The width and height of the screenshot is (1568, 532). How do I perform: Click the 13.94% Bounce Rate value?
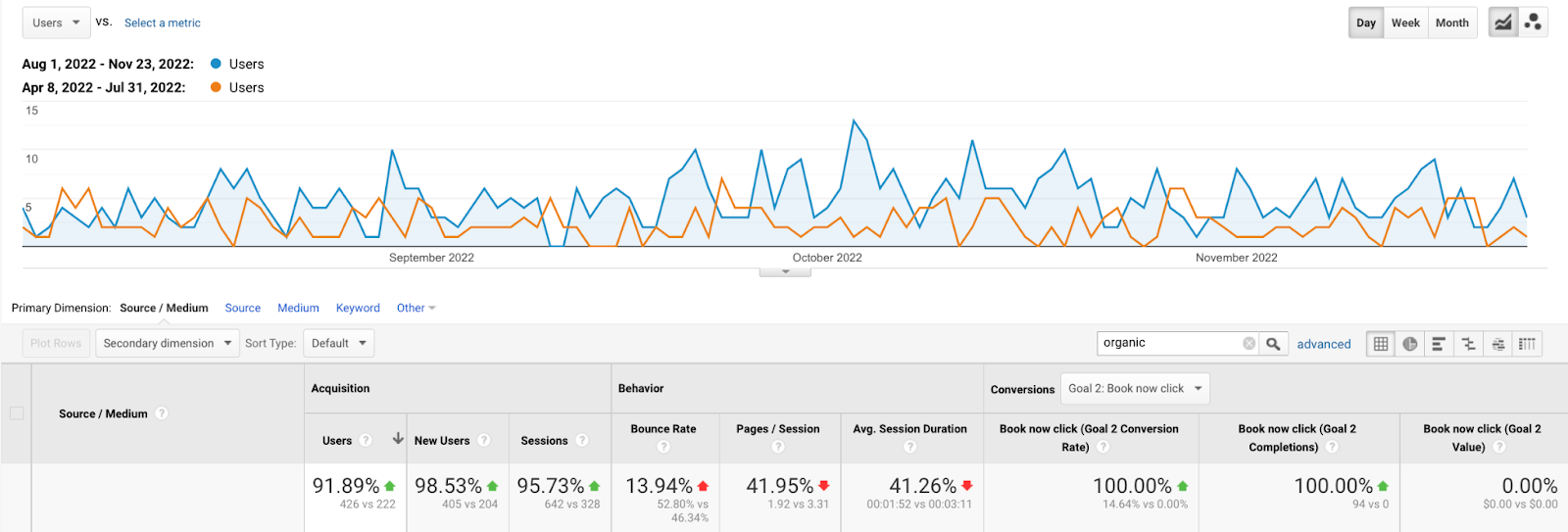coord(659,486)
